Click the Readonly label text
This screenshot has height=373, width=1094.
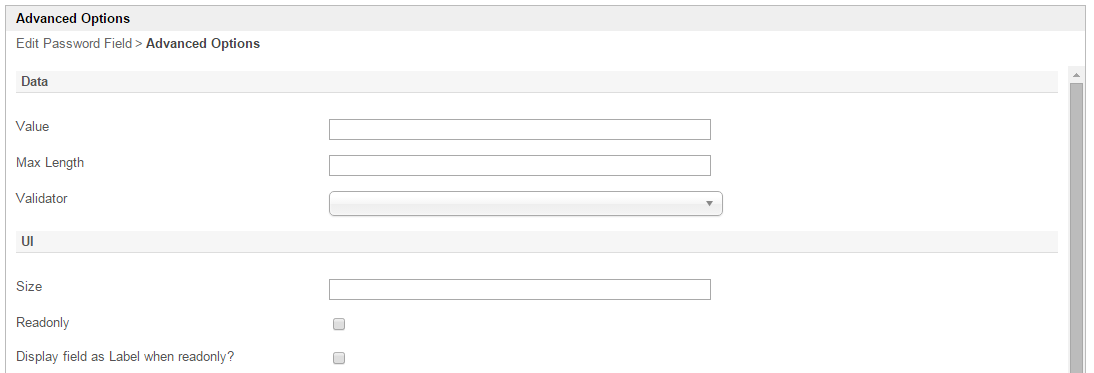coord(43,323)
